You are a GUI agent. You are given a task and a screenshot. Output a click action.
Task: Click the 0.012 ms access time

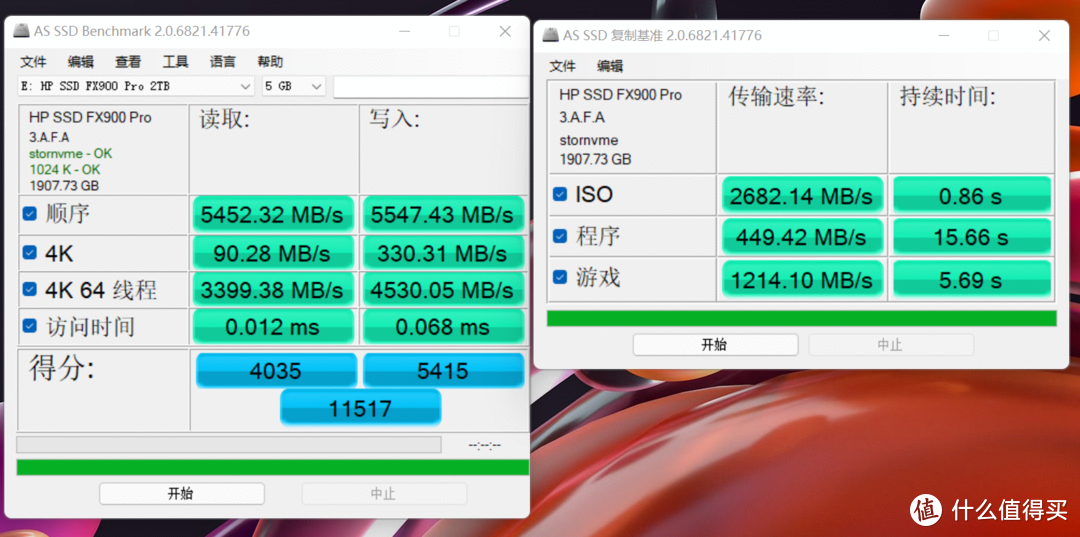273,326
